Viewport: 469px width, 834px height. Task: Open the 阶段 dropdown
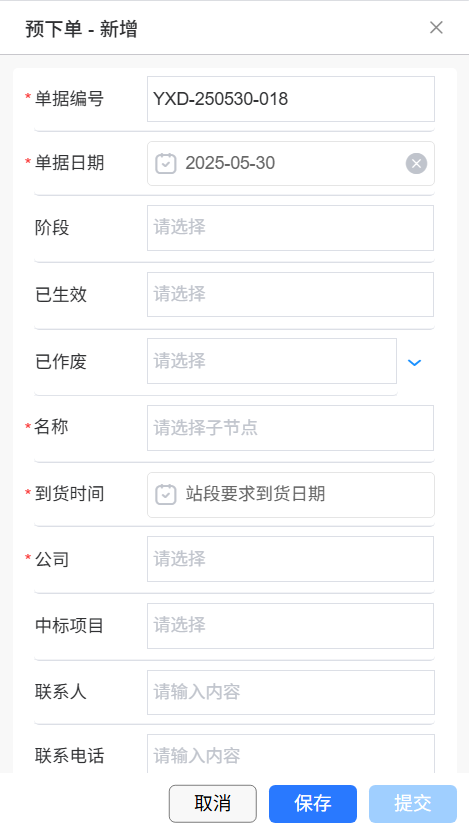290,228
